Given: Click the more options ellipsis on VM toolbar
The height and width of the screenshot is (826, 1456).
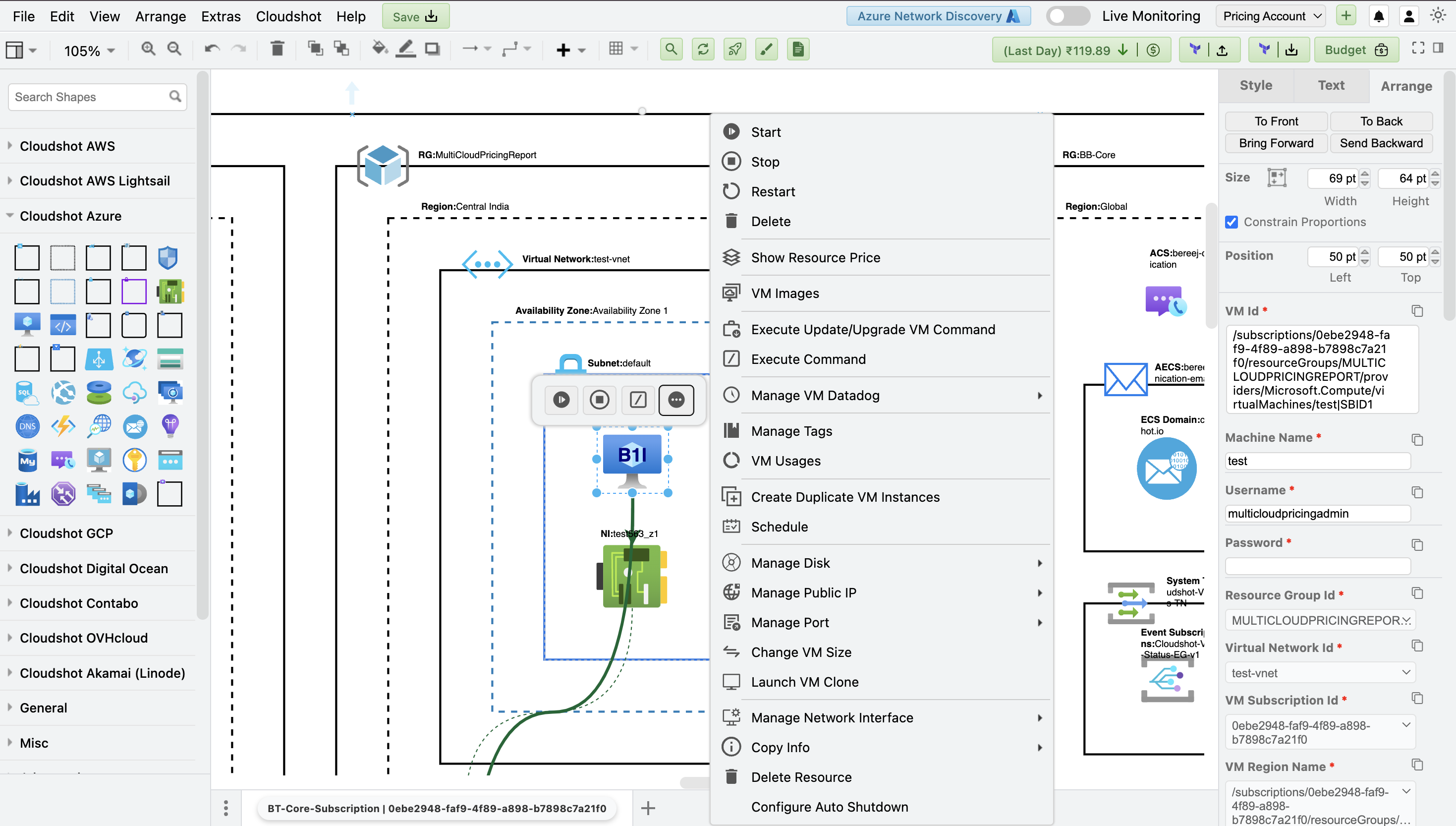Looking at the screenshot, I should point(676,400).
